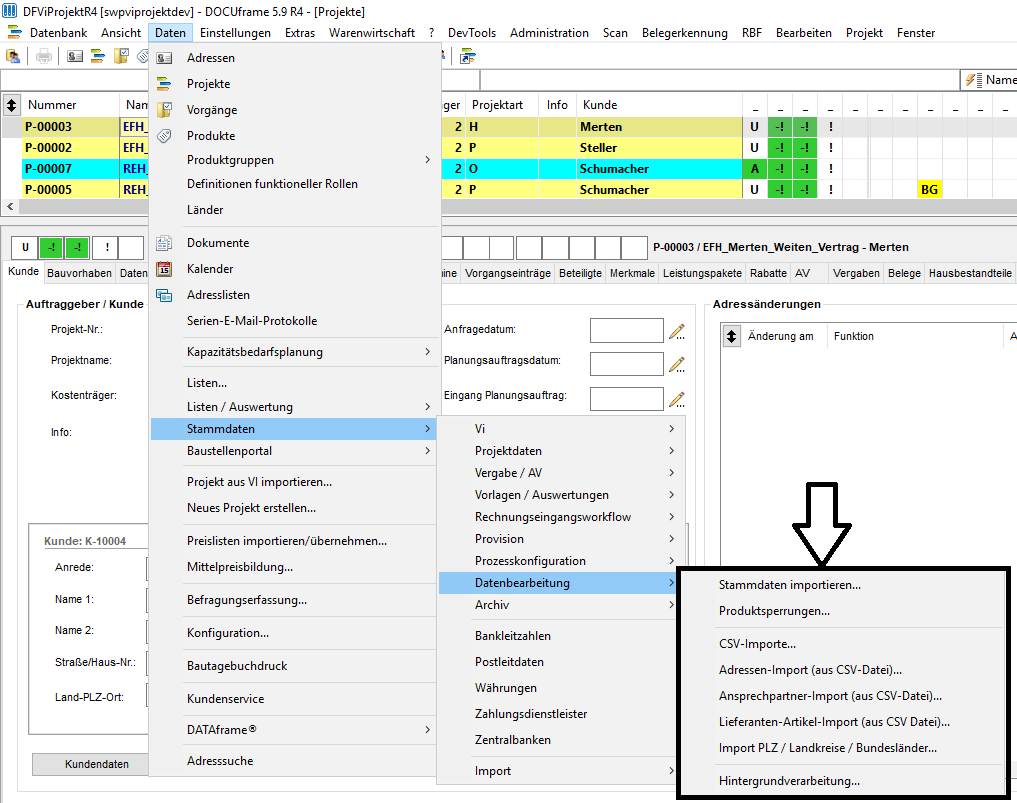The image size is (1017, 803).
Task: Click the Eingang Planungsauftrag input field
Action: pos(627,399)
